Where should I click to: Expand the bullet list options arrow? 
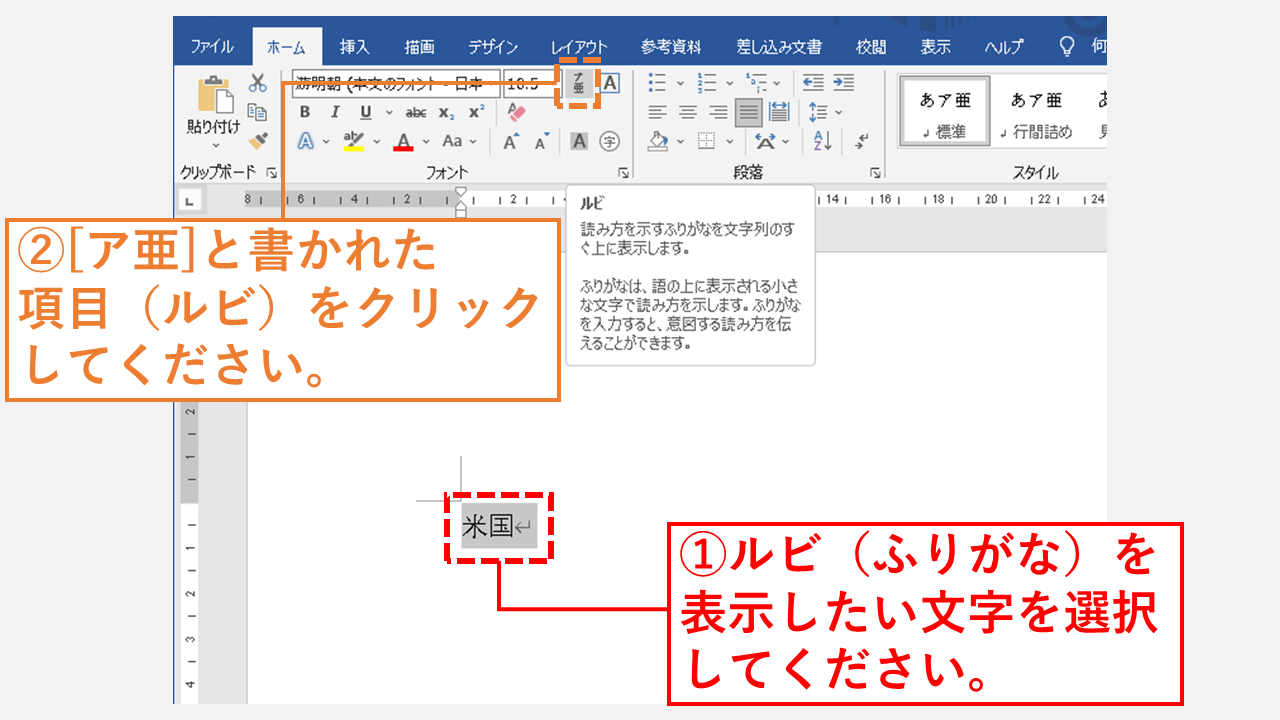pos(681,83)
